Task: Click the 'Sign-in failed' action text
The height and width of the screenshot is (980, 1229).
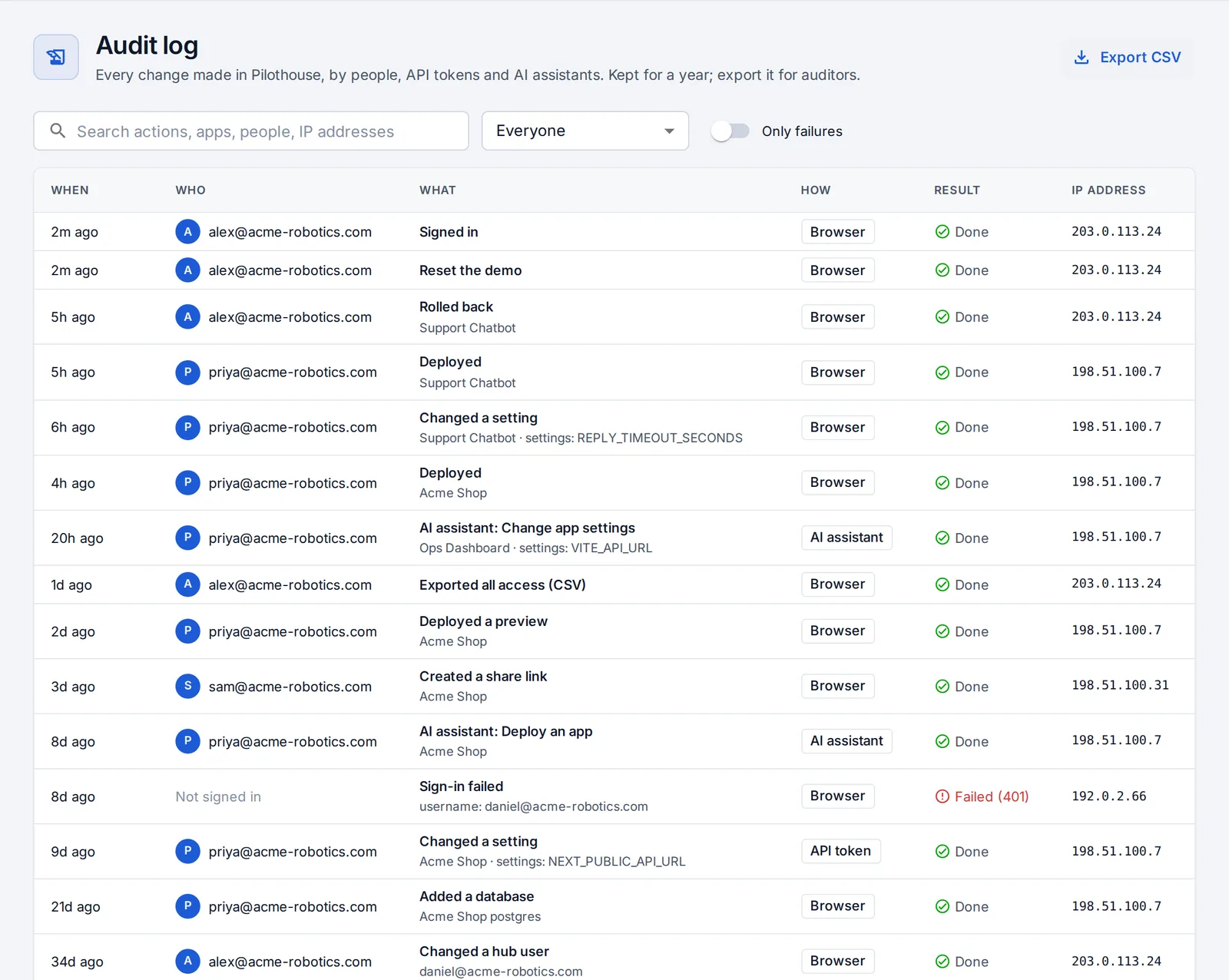Action: coord(461,786)
